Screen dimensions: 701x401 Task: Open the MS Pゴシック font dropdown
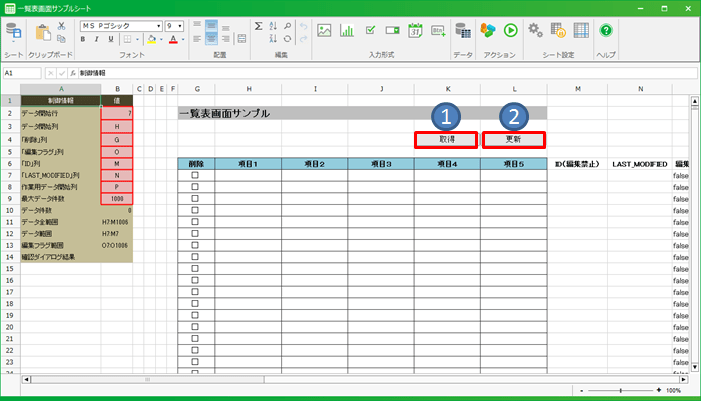157,25
